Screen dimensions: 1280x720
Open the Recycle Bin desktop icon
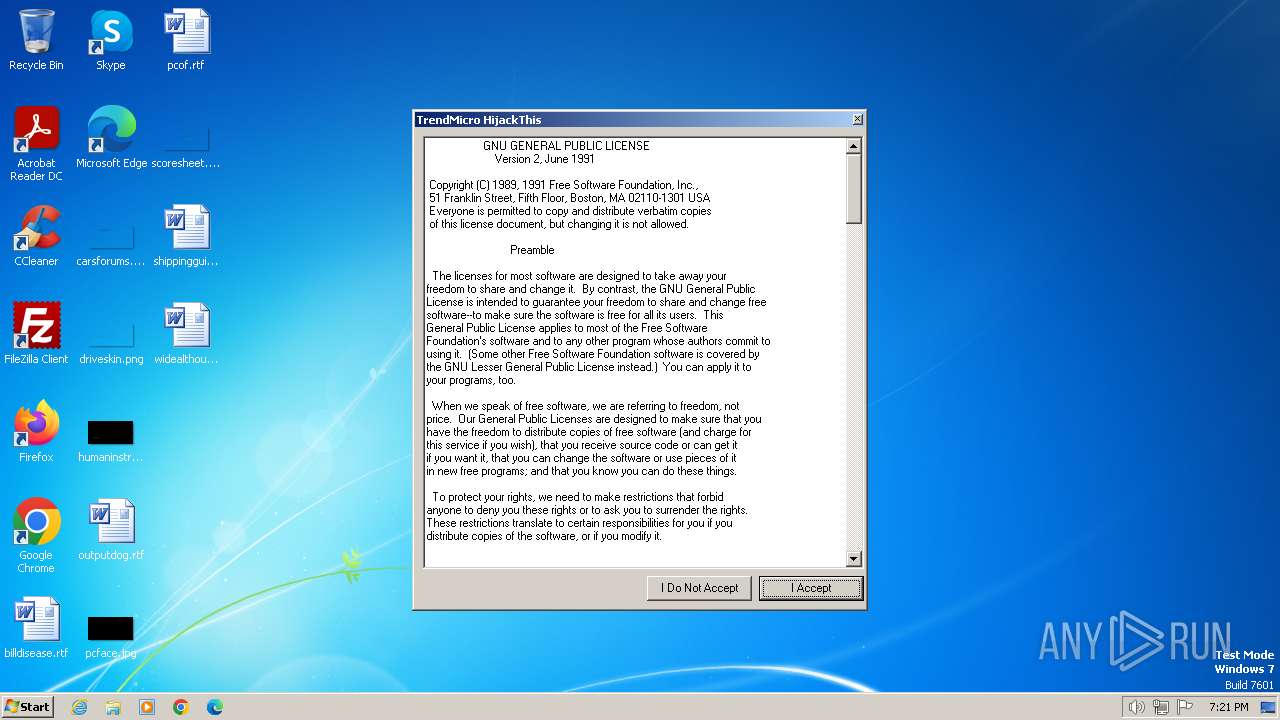point(36,40)
